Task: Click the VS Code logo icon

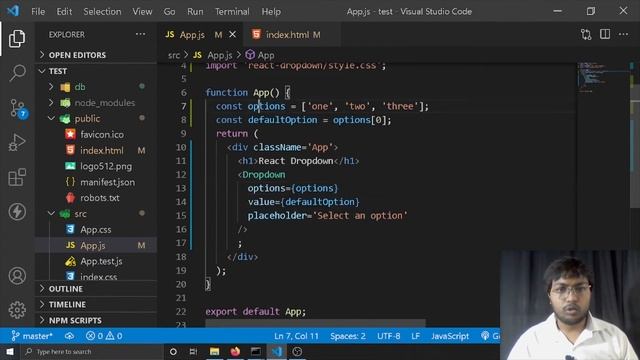Action: pos(13,11)
